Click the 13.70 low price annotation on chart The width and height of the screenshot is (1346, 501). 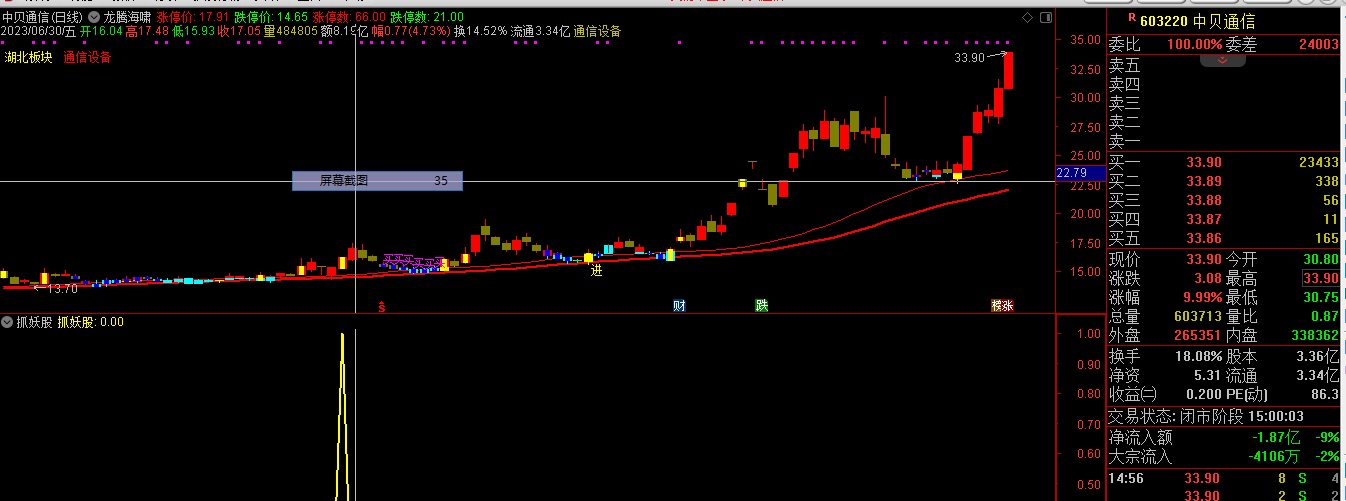coord(62,288)
